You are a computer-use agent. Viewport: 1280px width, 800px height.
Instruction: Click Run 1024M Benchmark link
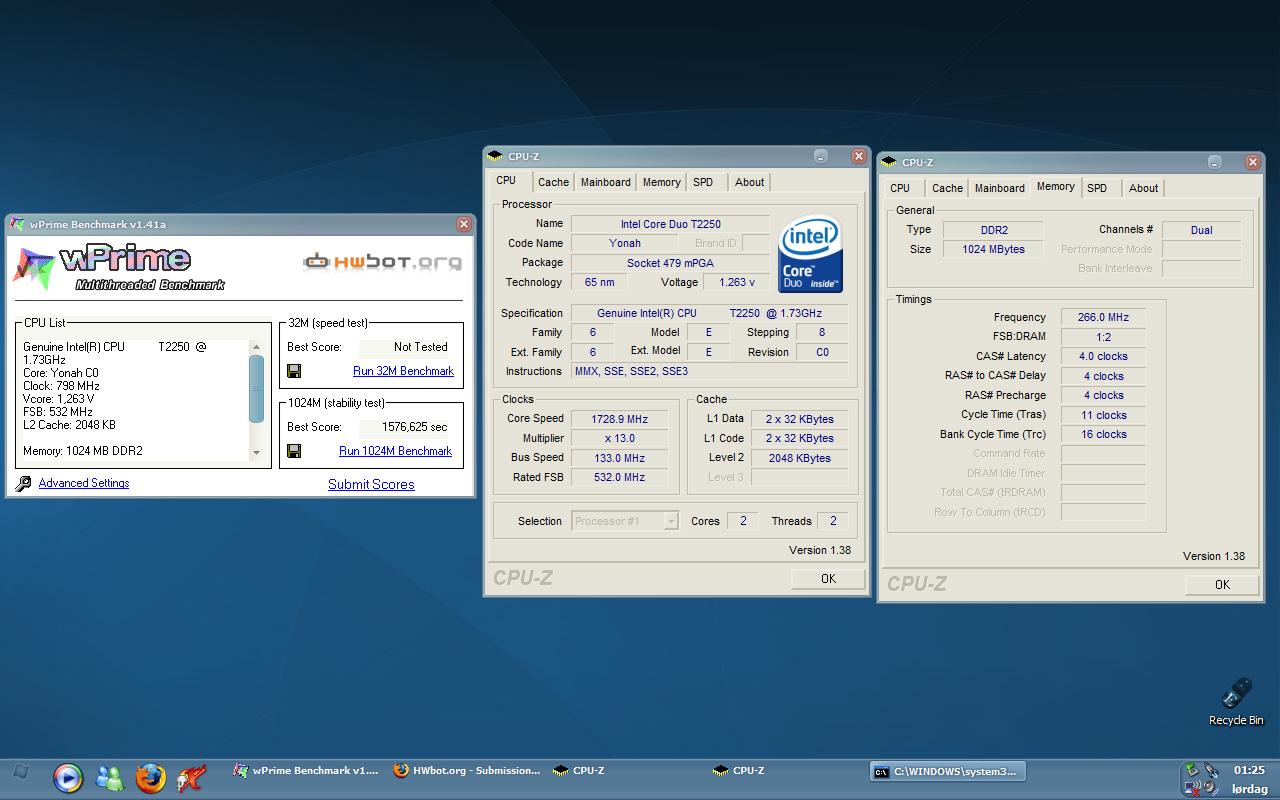(x=396, y=451)
